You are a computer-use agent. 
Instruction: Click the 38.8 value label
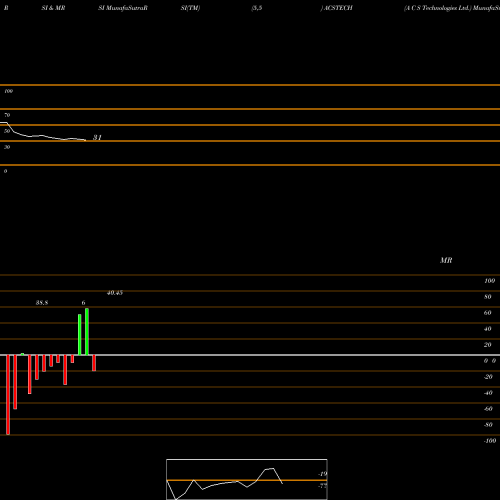click(42, 303)
